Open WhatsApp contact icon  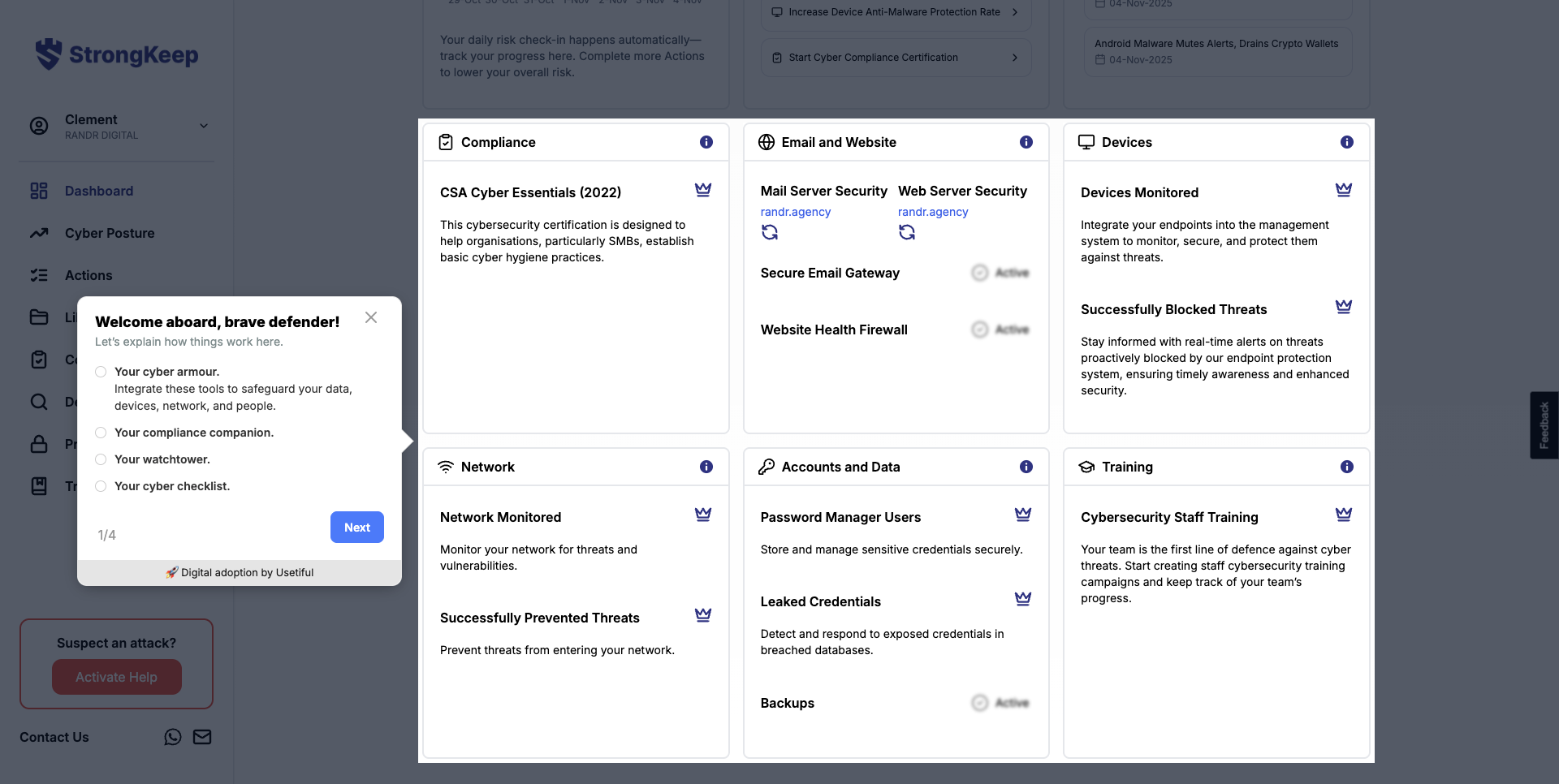tap(173, 737)
